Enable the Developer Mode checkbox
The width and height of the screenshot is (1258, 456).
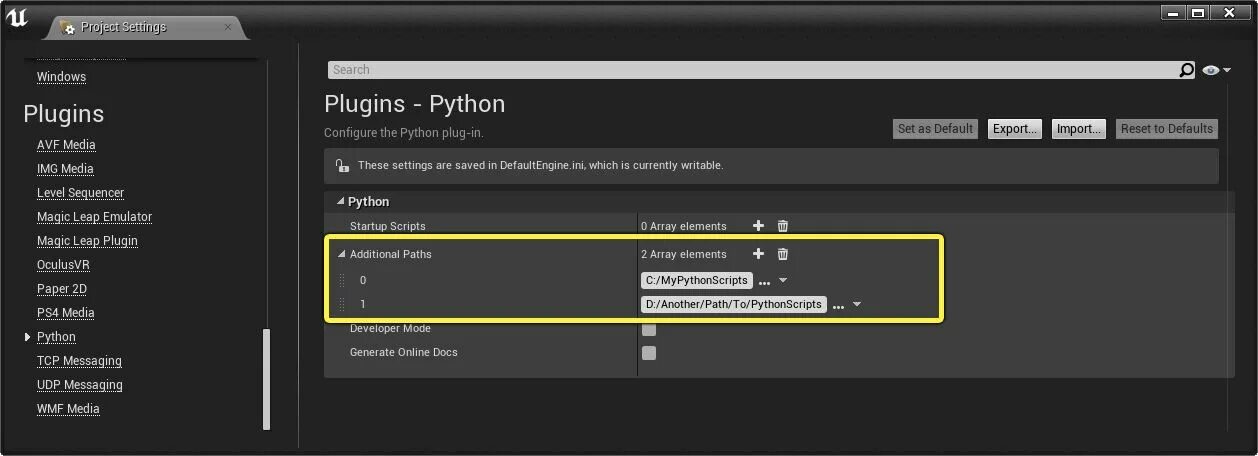point(649,329)
